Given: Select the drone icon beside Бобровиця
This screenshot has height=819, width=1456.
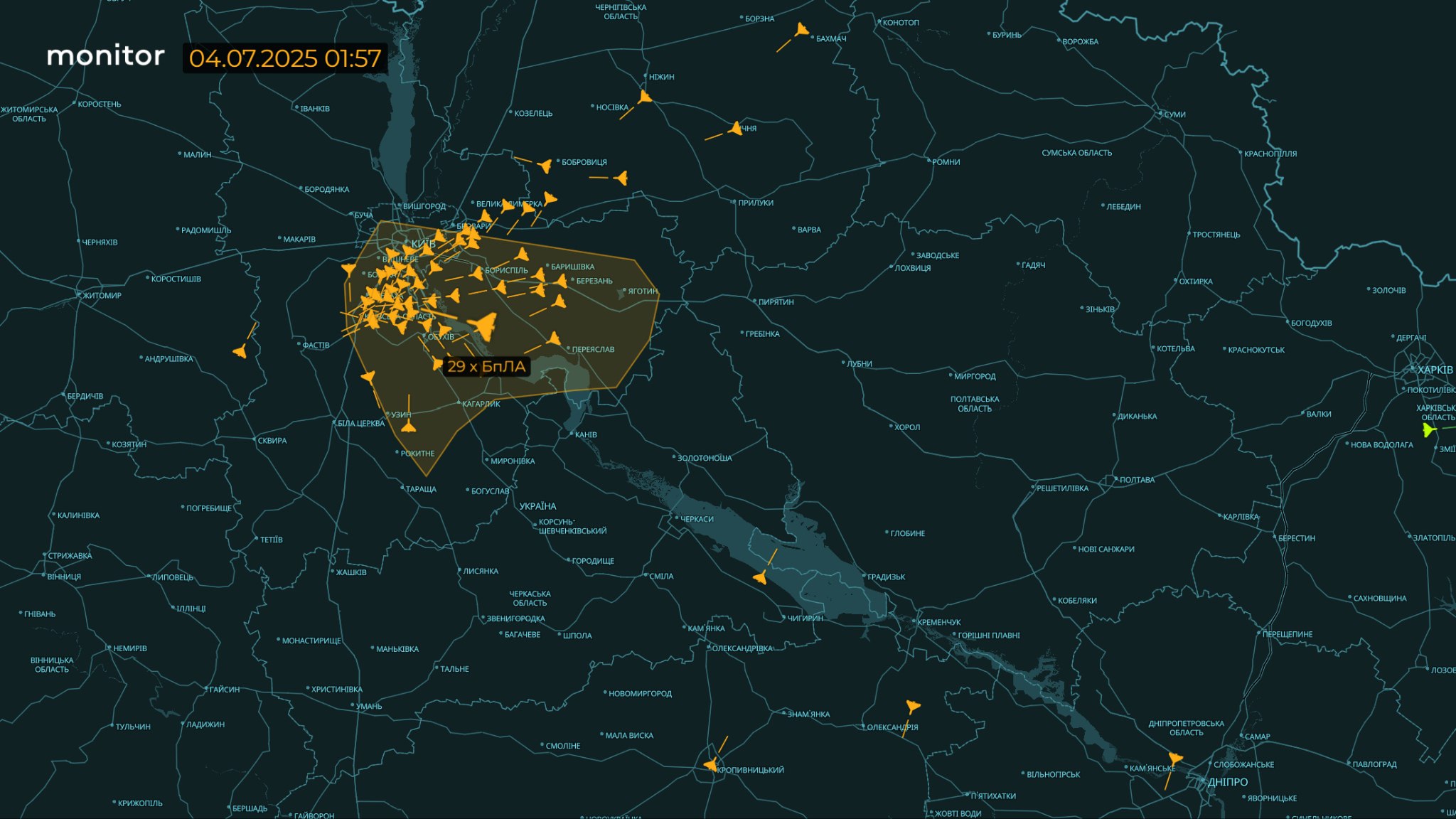Looking at the screenshot, I should tap(545, 166).
